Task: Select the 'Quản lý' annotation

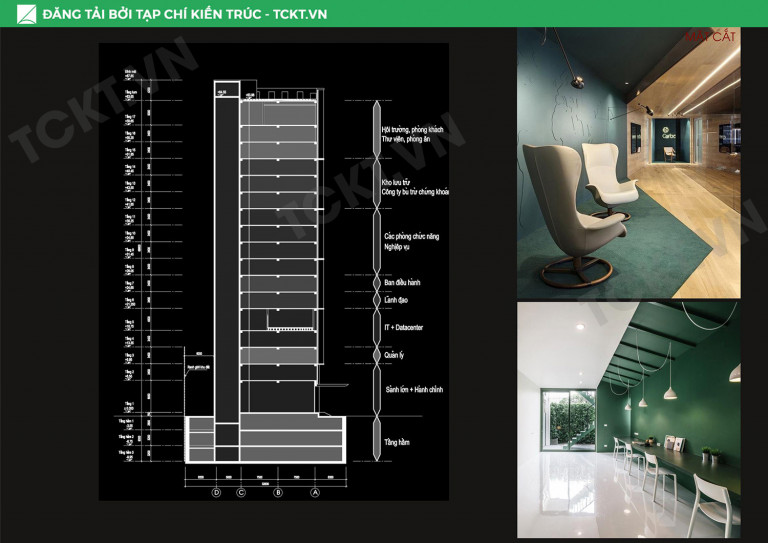Action: (396, 354)
